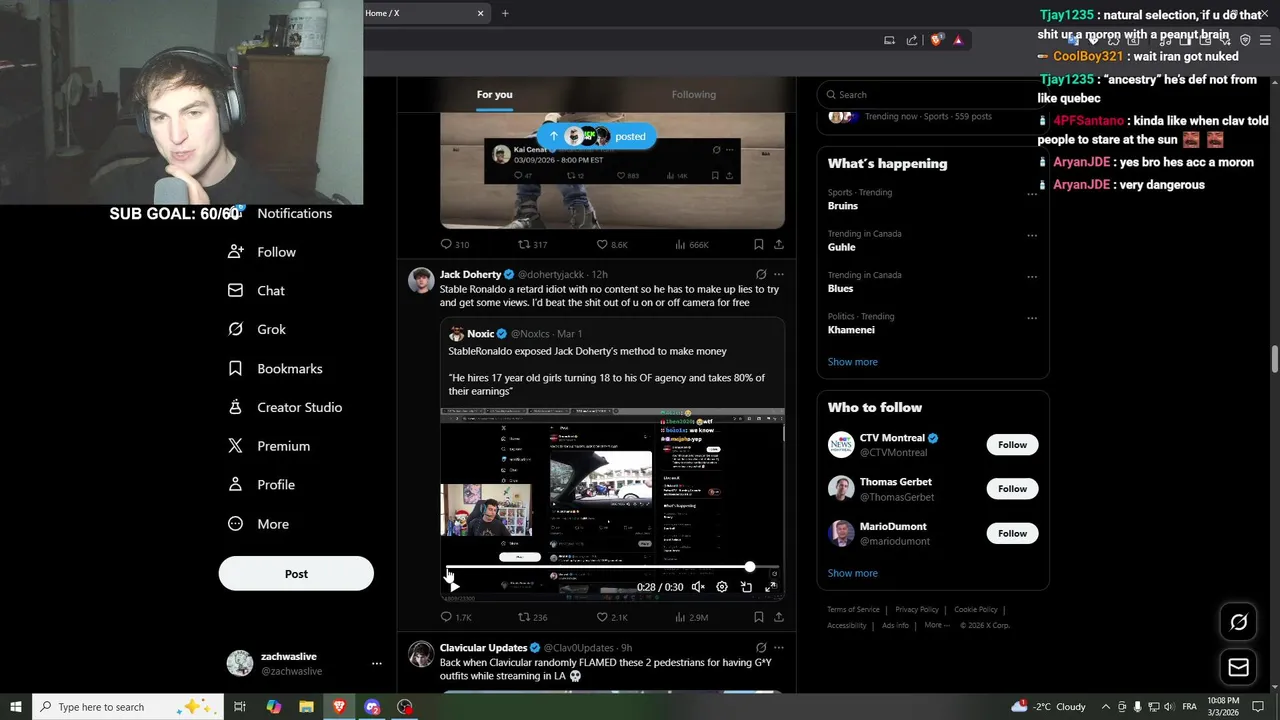
Task: Click the Brave Shields lion icon
Action: coord(936,40)
